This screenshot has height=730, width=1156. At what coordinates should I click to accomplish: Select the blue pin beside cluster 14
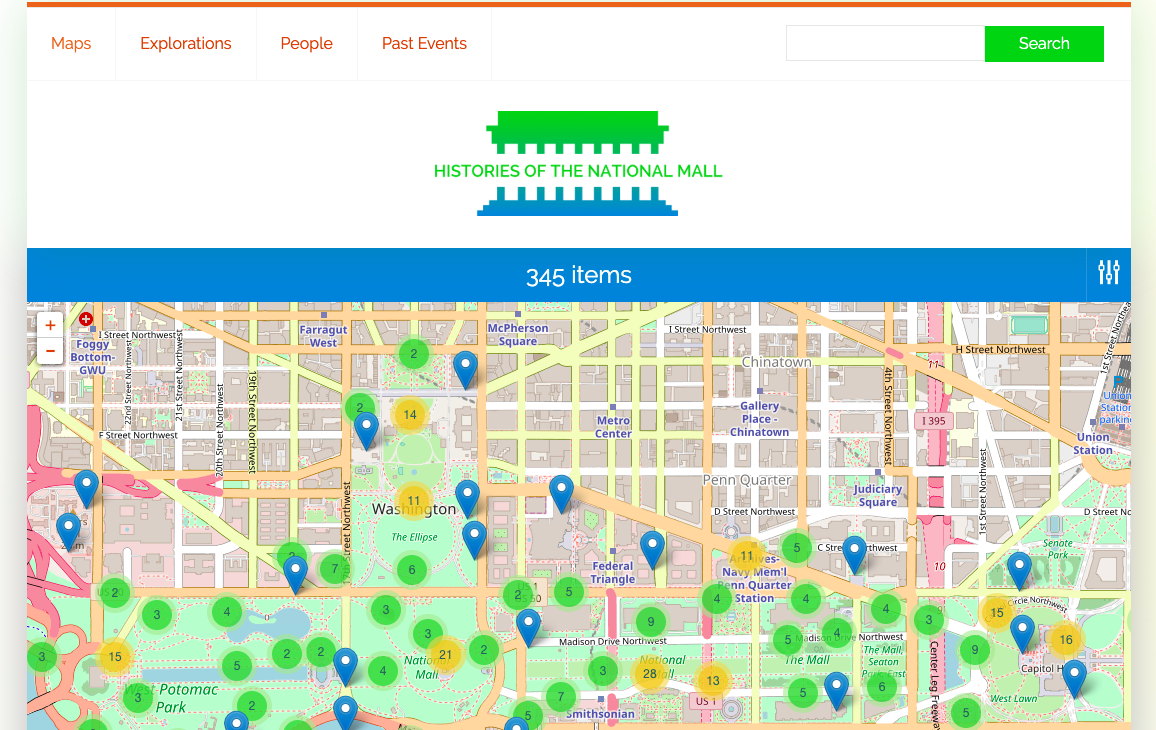click(366, 430)
